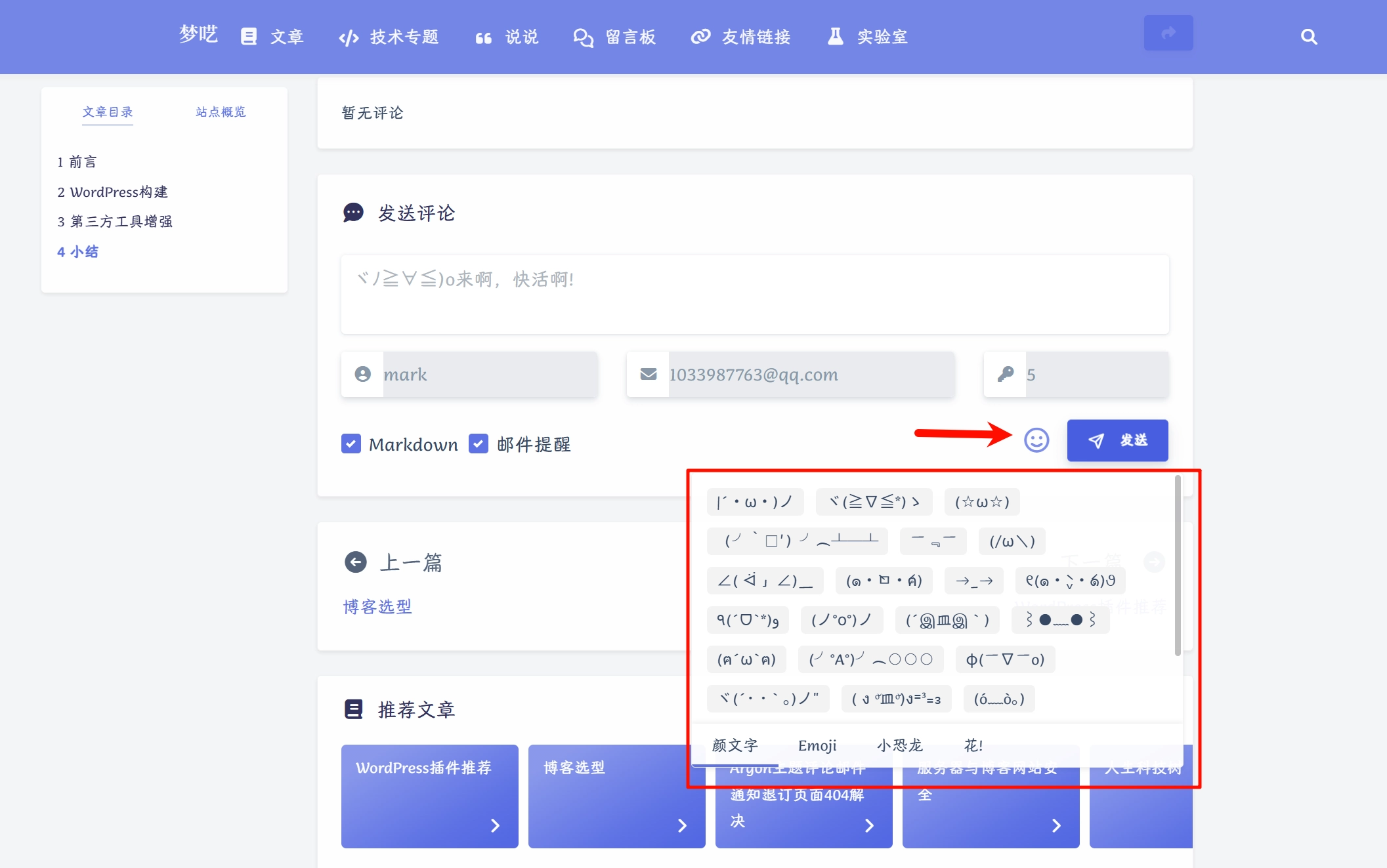1387x868 pixels.
Task: Insert the ୧(๑•̀⌄•́๑)૭ emoticon
Action: point(1071,581)
